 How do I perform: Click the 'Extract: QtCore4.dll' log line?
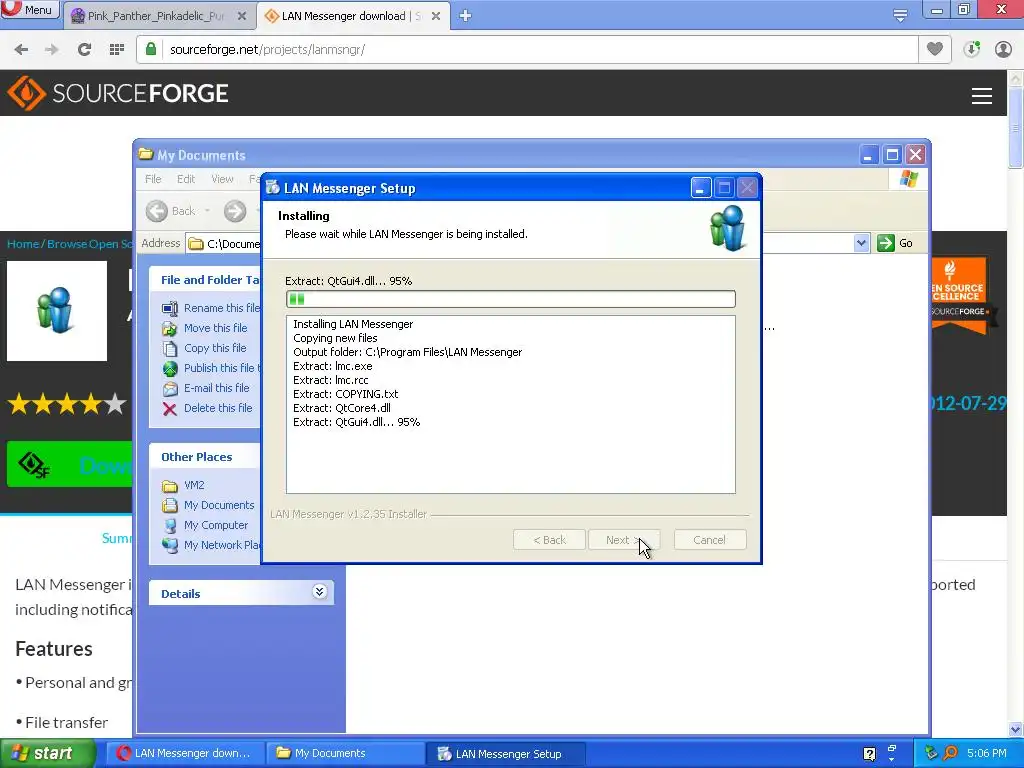coord(342,408)
